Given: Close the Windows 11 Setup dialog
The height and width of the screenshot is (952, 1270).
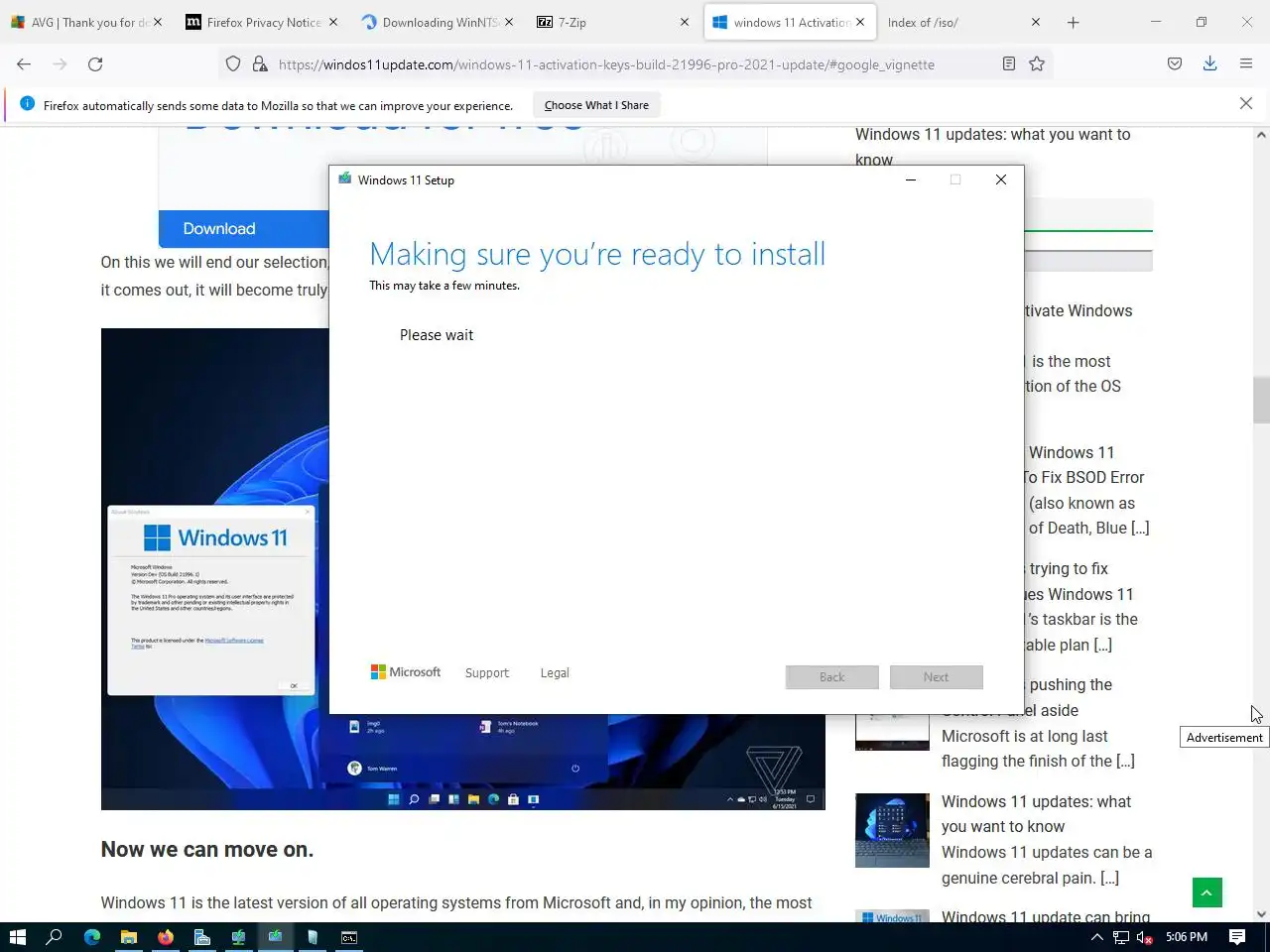Looking at the screenshot, I should (x=1000, y=179).
